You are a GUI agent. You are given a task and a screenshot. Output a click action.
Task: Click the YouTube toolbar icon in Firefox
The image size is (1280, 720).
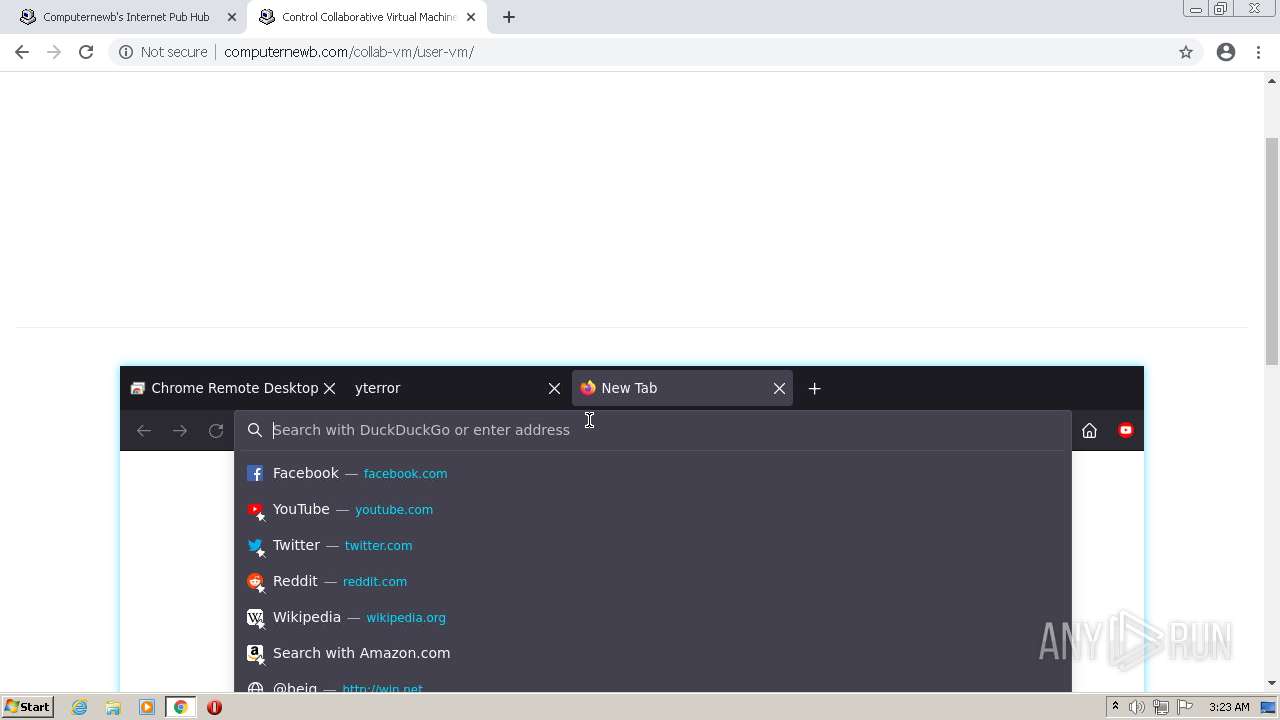click(1126, 430)
